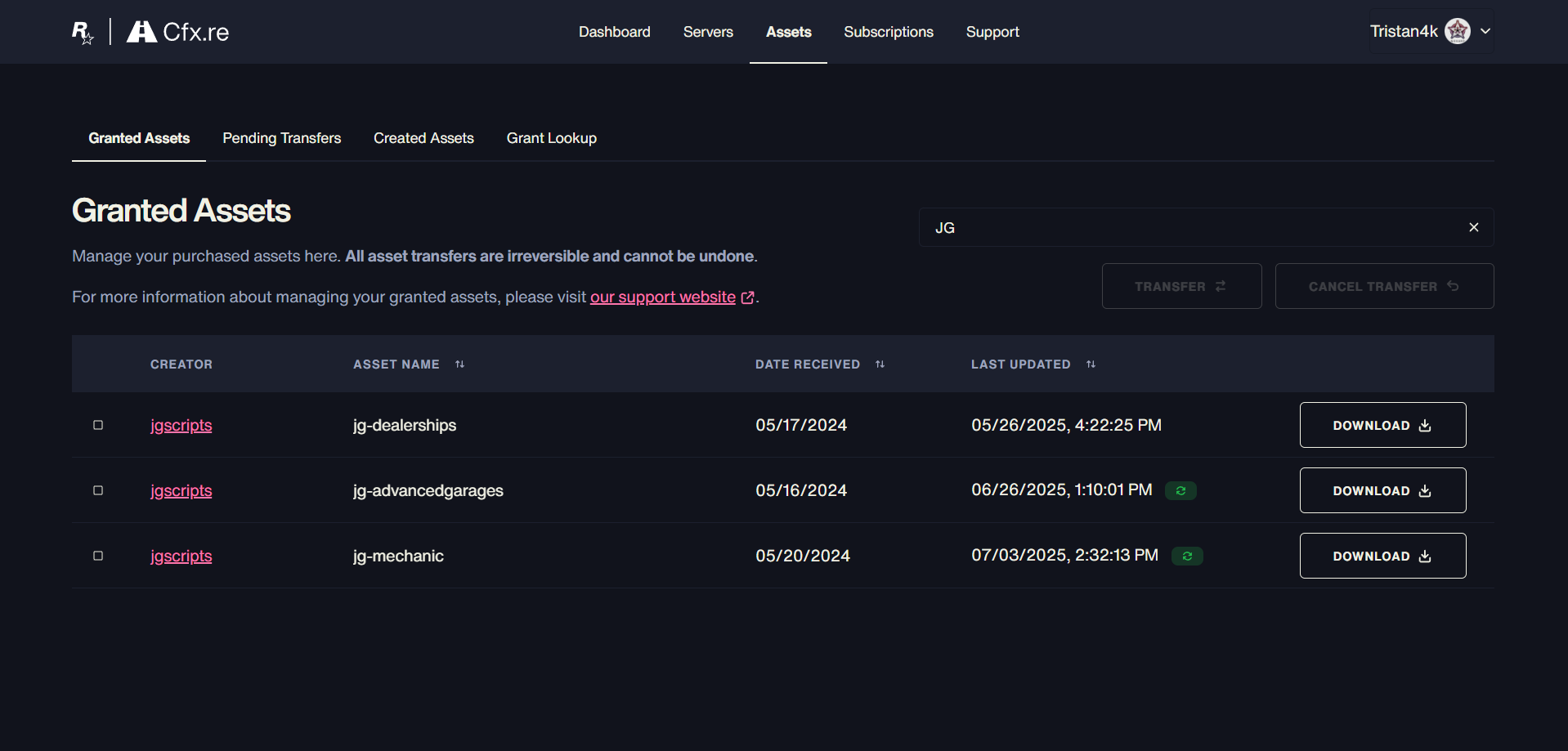
Task: Select the jg-advancedgarages row checkbox
Action: click(98, 490)
